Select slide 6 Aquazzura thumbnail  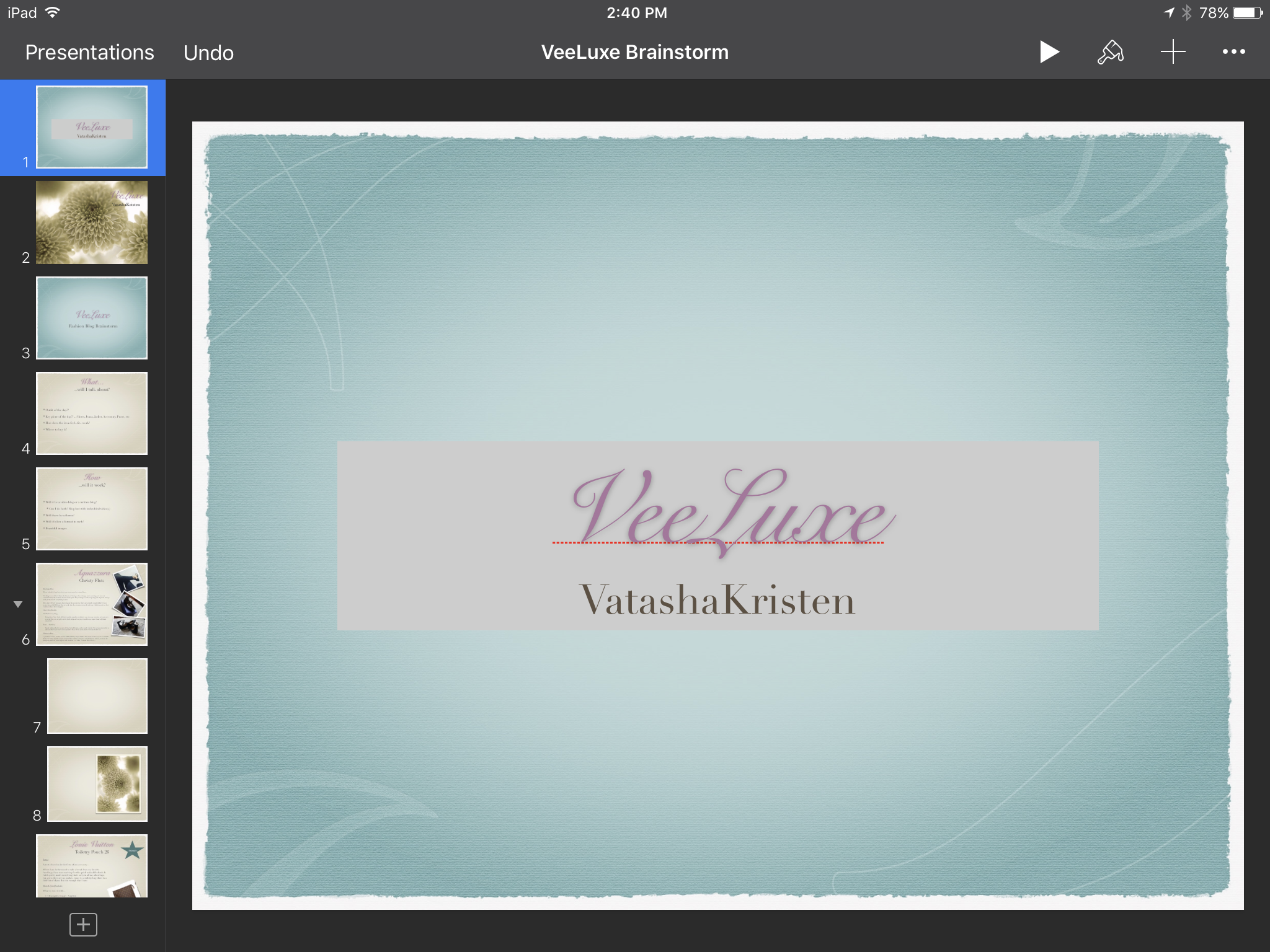(x=92, y=604)
